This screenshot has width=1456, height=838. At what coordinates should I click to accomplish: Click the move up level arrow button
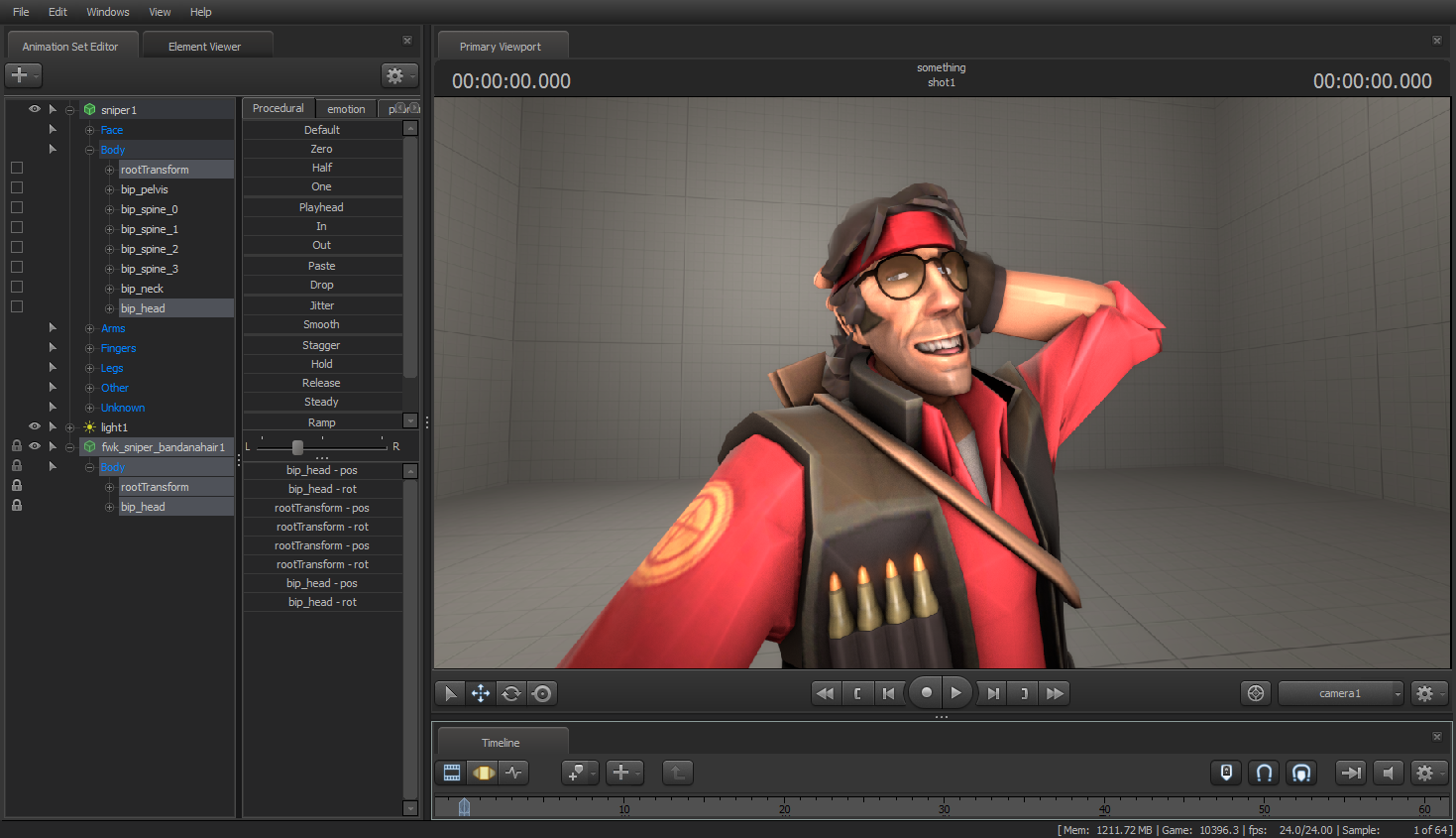[x=677, y=773]
